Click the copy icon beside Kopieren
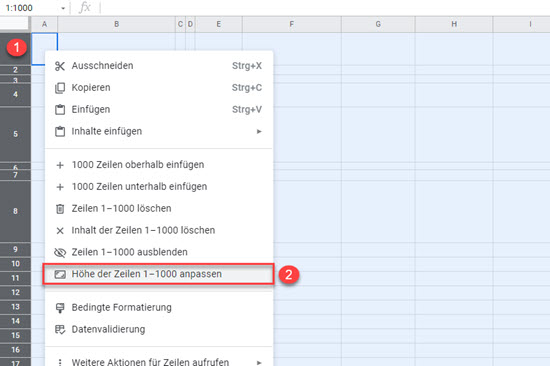Screen dimensions: 550x366 pyautogui.click(x=60, y=88)
